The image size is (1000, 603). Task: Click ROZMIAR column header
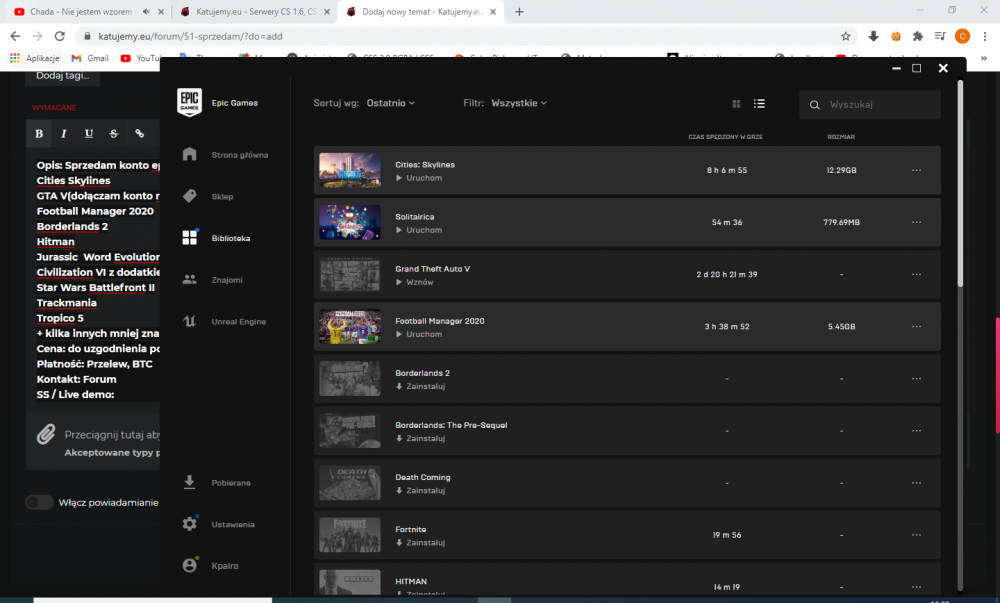(x=841, y=137)
